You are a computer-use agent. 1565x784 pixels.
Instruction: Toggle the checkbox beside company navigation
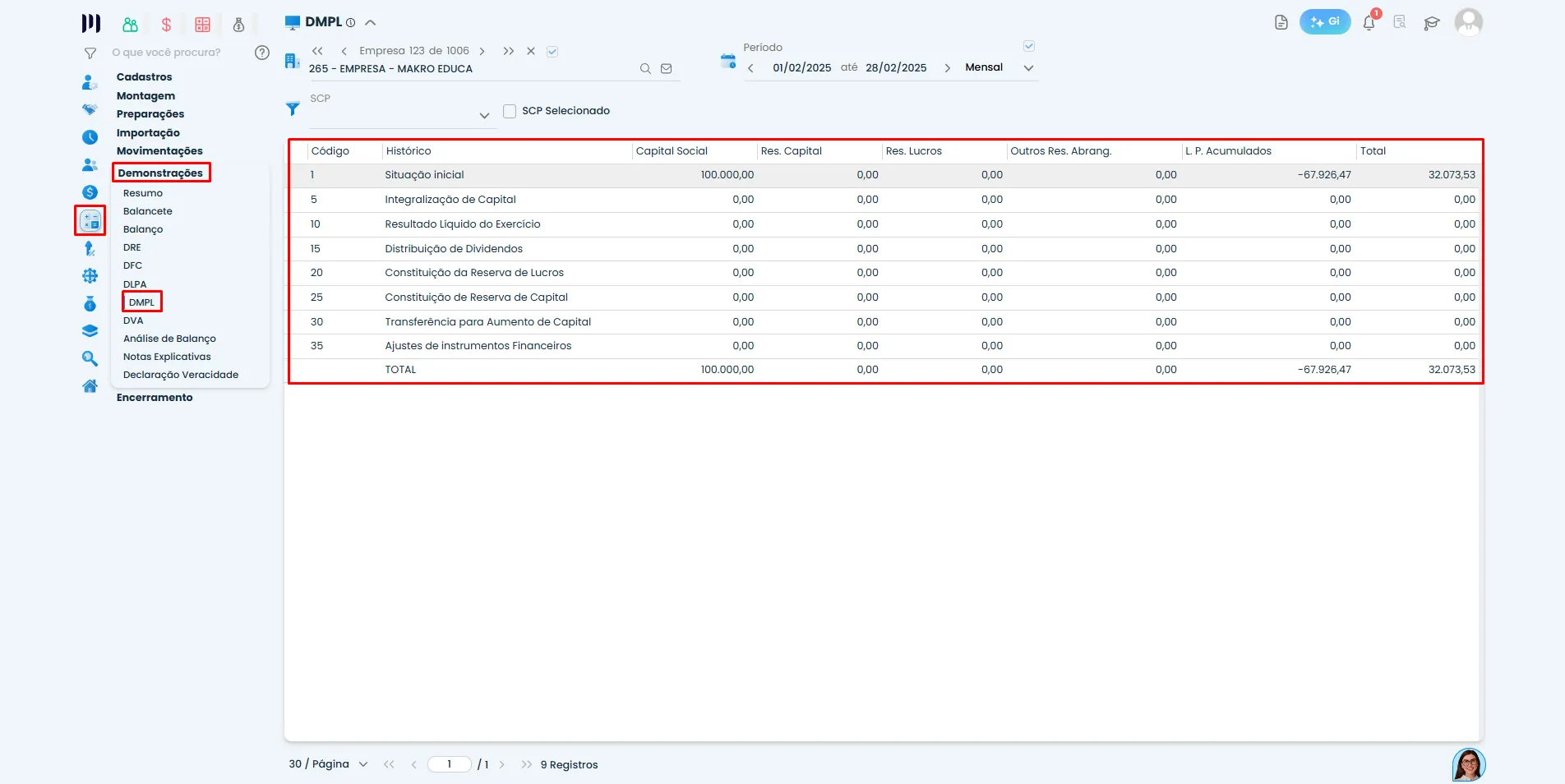(x=552, y=51)
